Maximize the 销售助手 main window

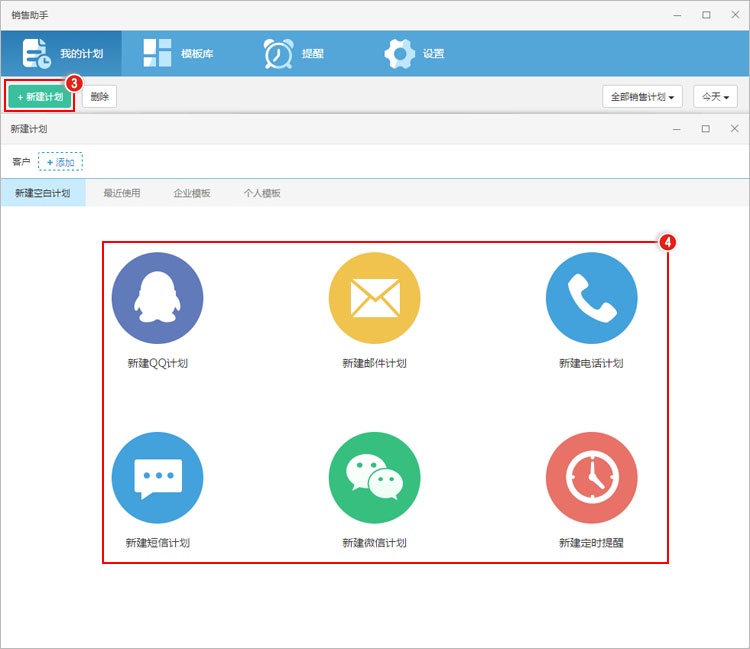coord(706,15)
